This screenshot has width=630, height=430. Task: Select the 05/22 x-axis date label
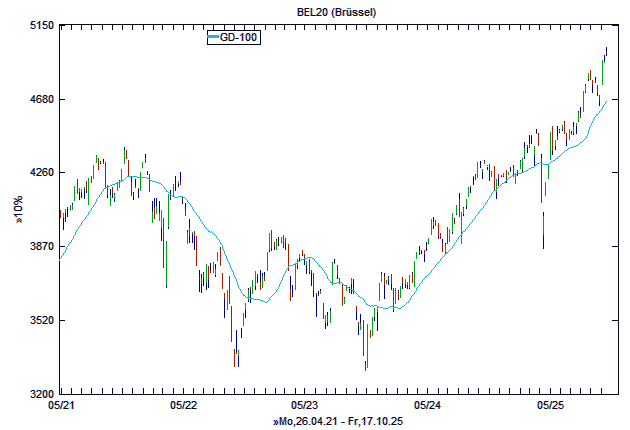coord(183,406)
